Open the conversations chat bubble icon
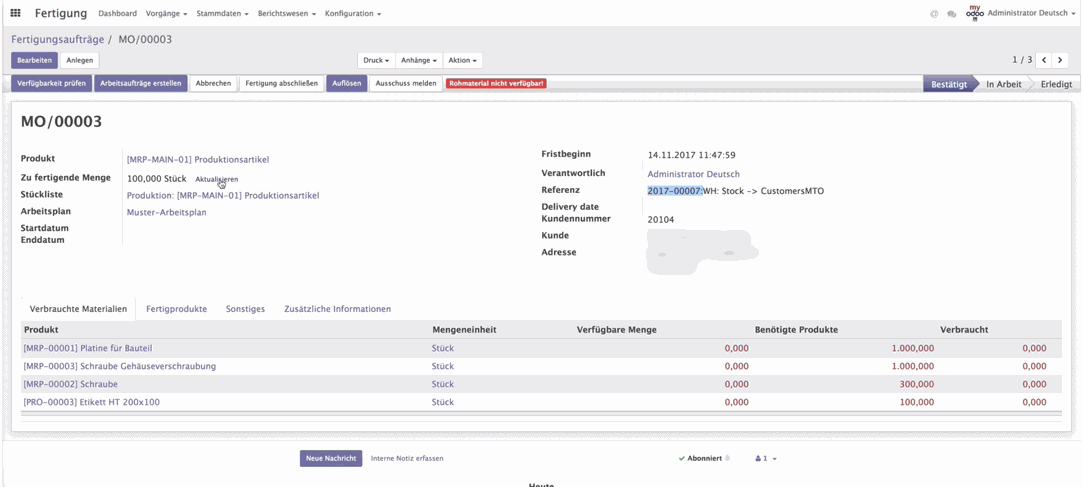1083x487 pixels. click(952, 14)
